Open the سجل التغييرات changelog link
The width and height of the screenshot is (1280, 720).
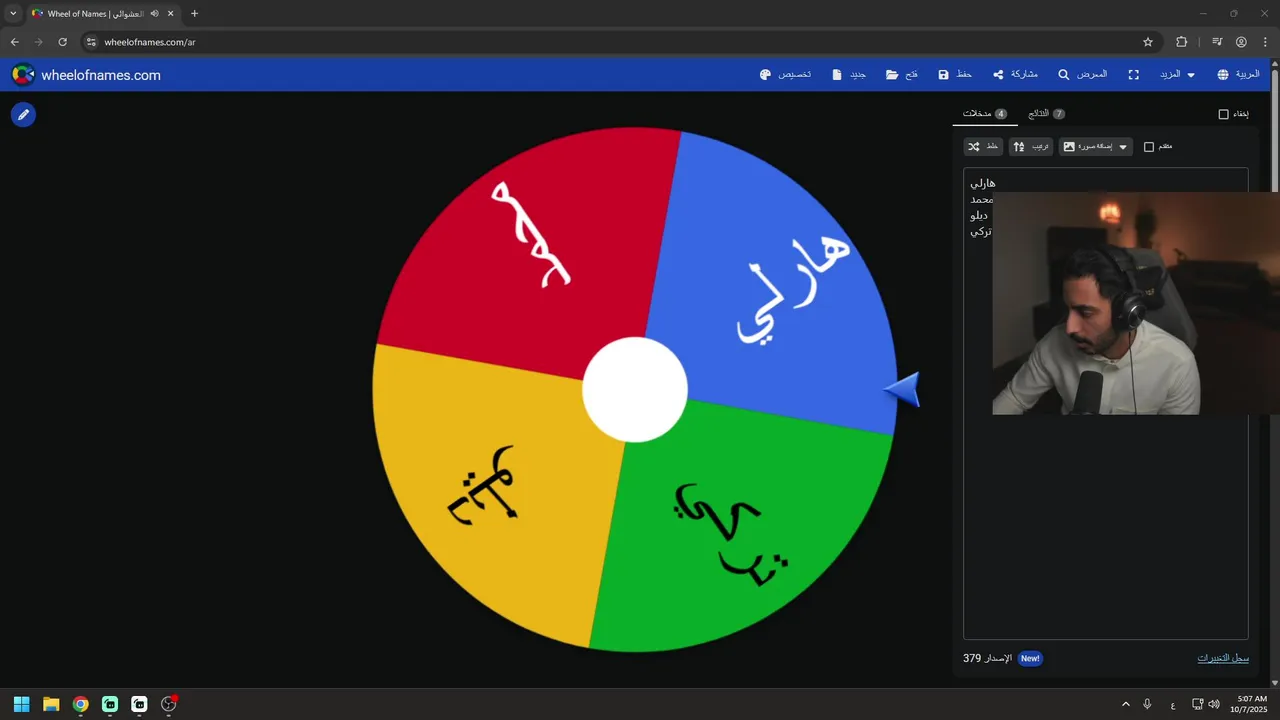coord(1223,658)
